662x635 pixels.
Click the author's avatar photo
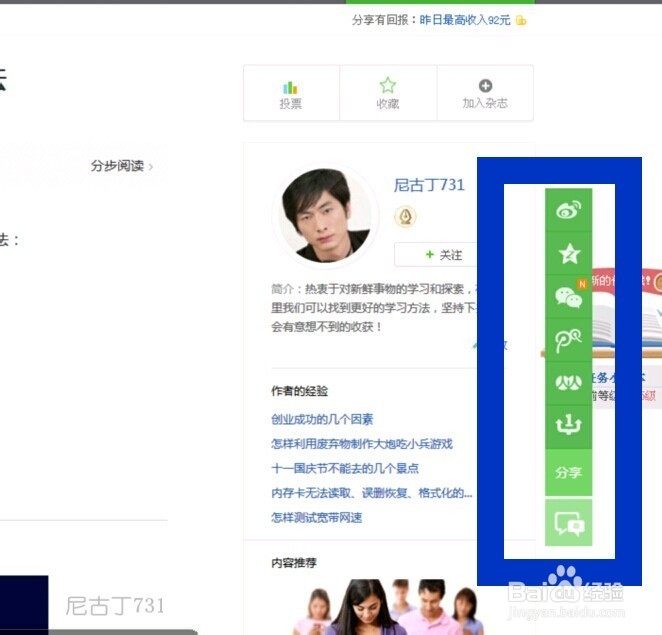(326, 216)
